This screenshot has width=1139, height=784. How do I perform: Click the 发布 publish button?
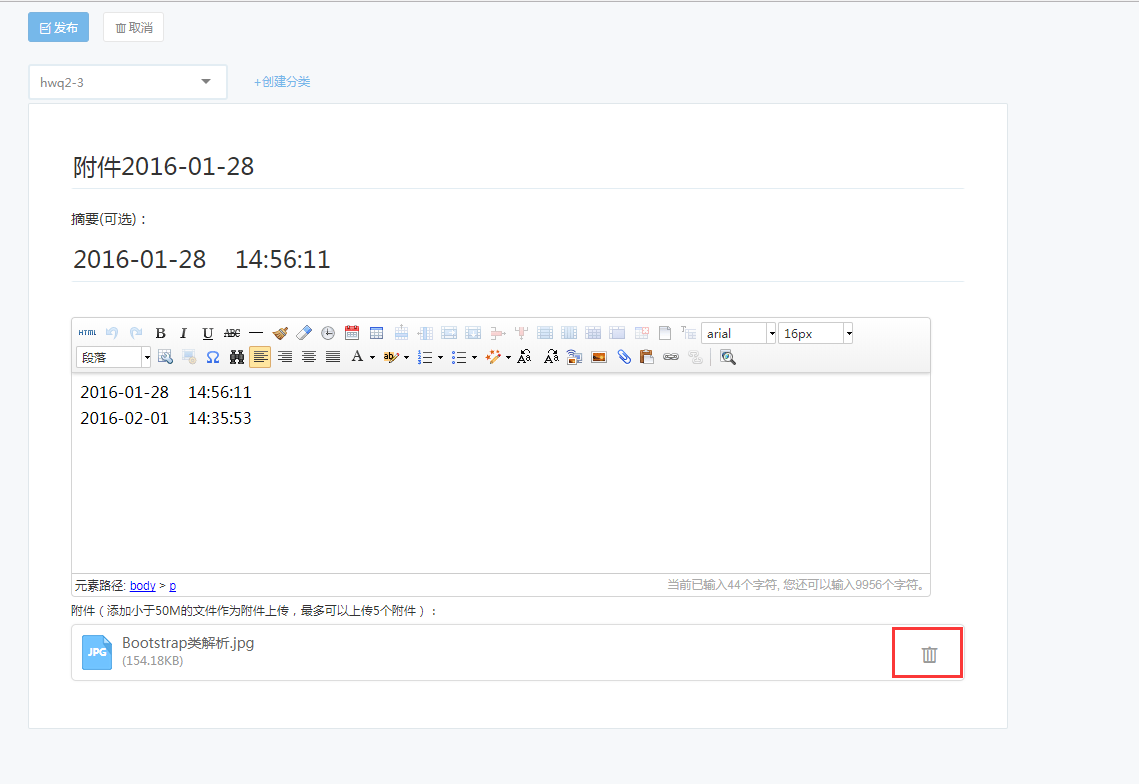pyautogui.click(x=58, y=28)
